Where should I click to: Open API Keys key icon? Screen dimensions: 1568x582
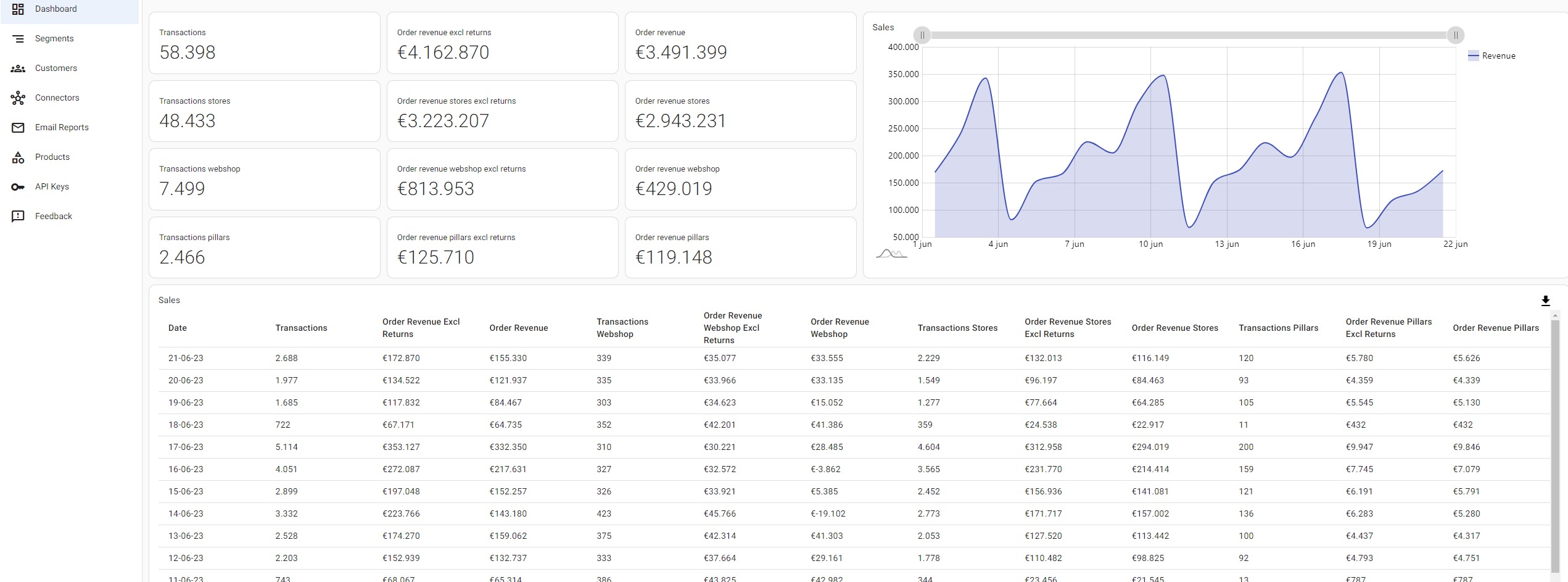click(18, 186)
